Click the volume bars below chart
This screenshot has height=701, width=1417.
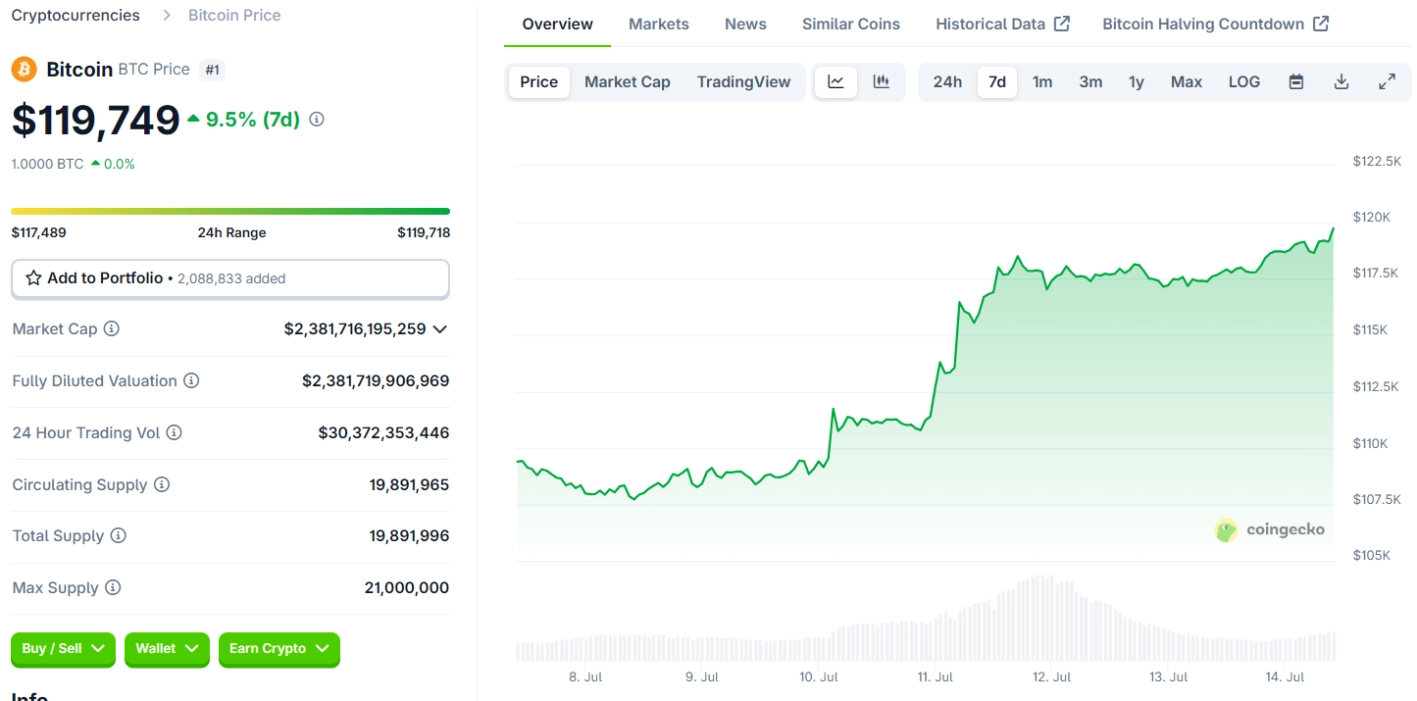(x=925, y=620)
